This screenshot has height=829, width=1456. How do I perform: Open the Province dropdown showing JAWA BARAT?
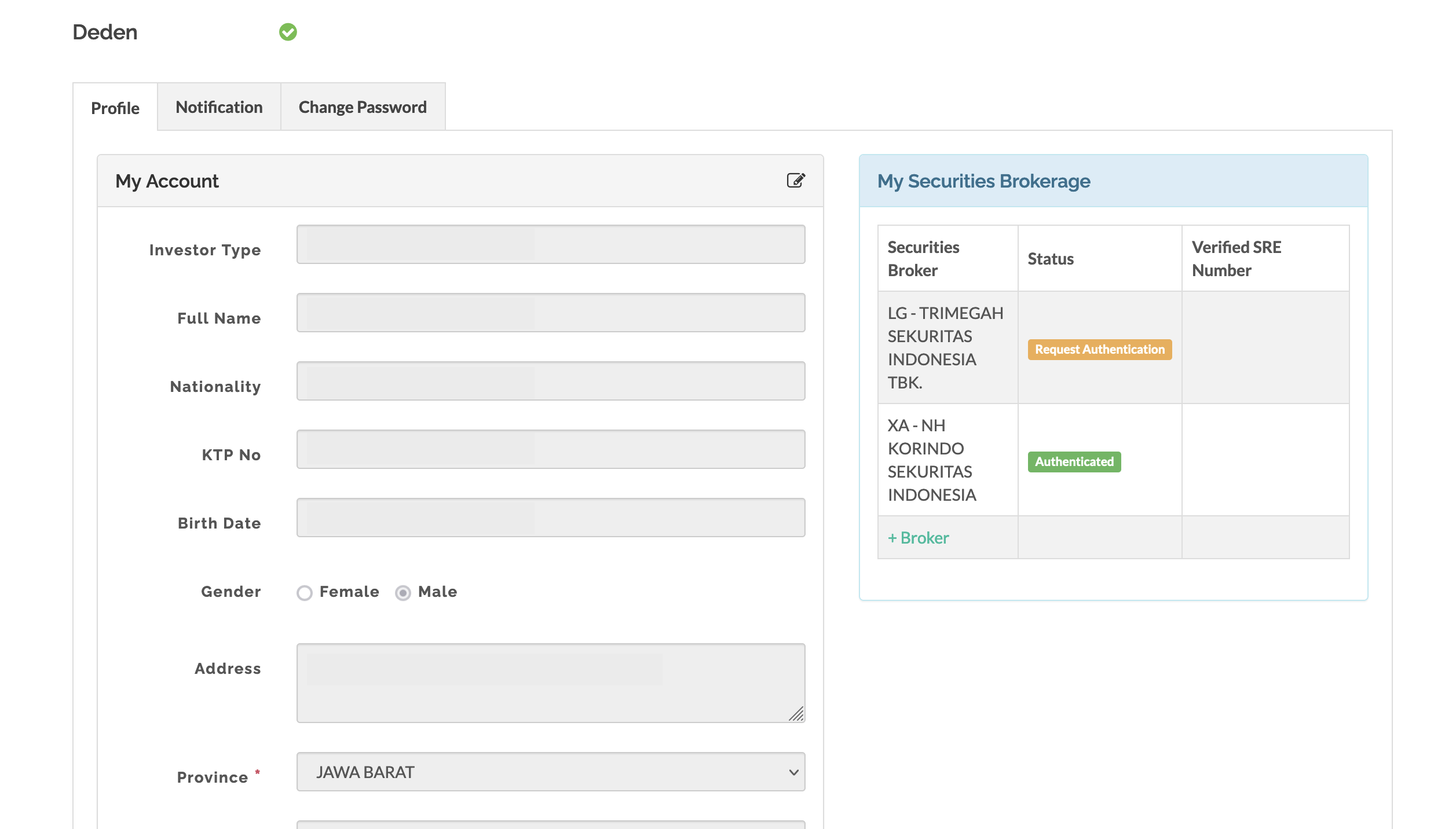pyautogui.click(x=550, y=772)
